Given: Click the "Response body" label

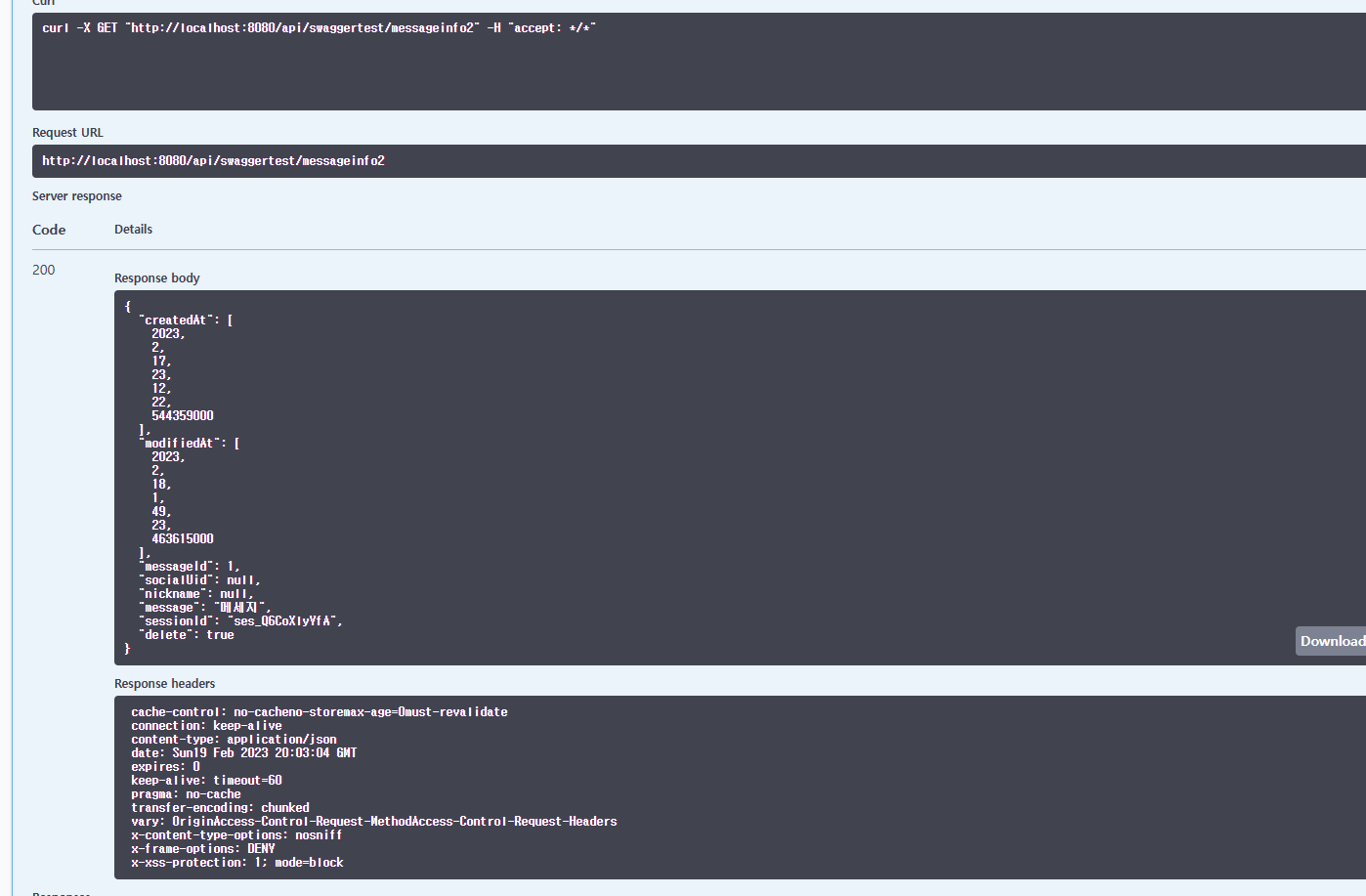Looking at the screenshot, I should [x=157, y=278].
